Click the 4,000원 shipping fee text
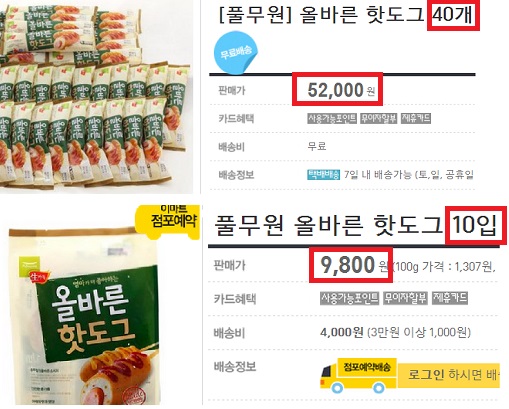The height and width of the screenshot is (409, 509). pyautogui.click(x=341, y=332)
